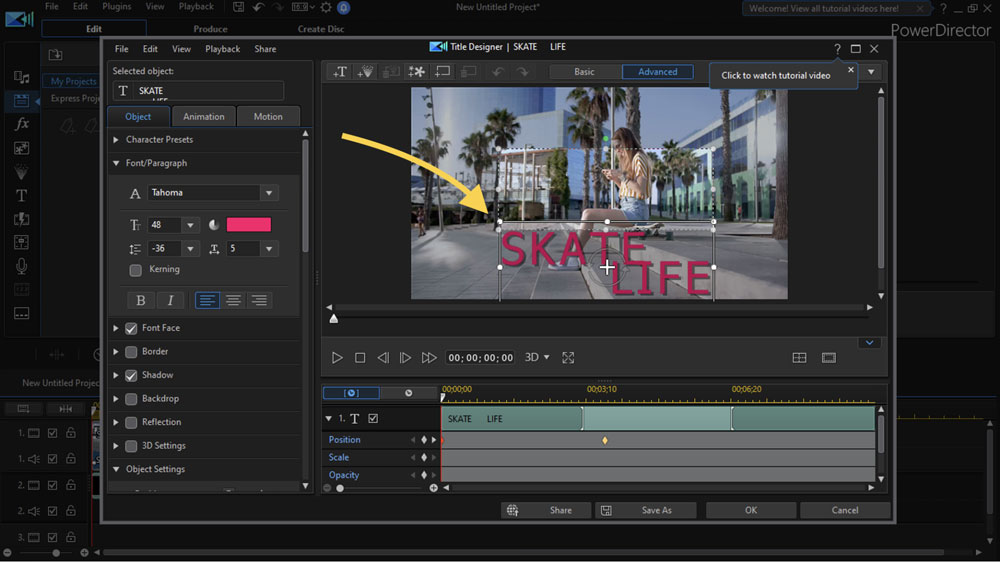The image size is (1000, 562).
Task: Click the fullscreen preview icon
Action: coord(568,358)
